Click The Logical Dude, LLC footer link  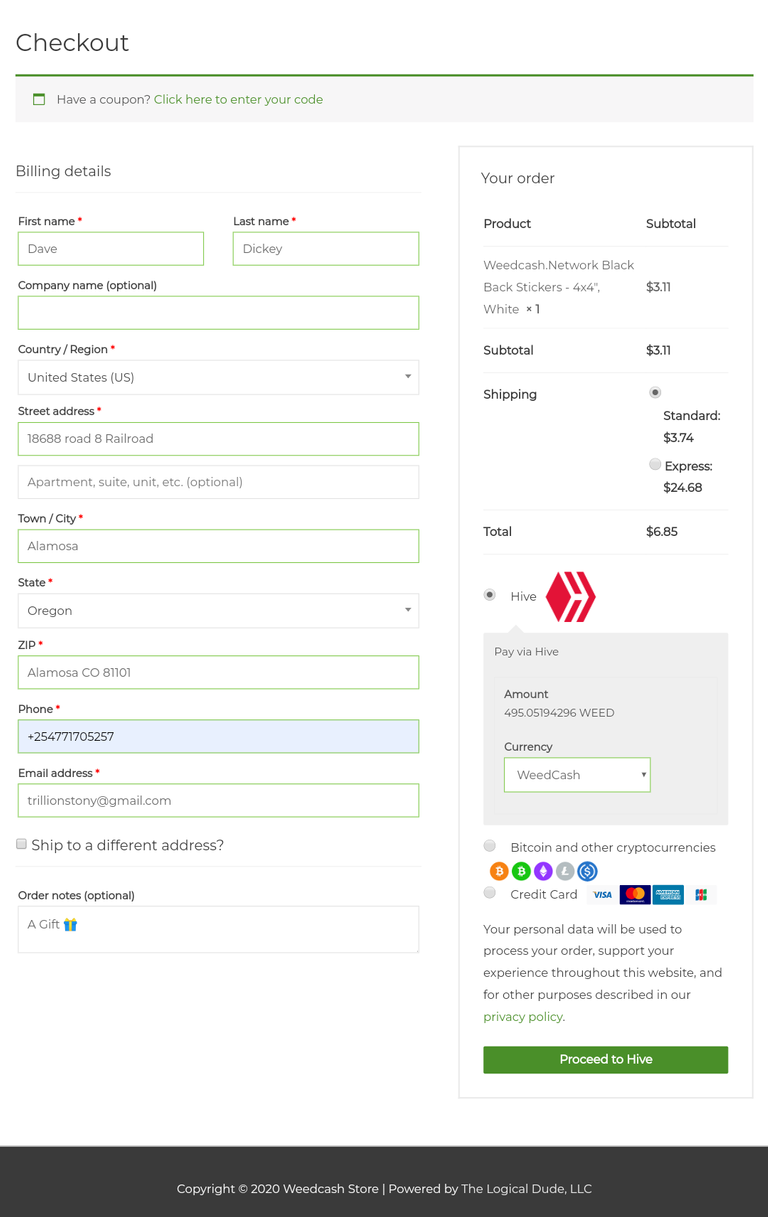526,1189
